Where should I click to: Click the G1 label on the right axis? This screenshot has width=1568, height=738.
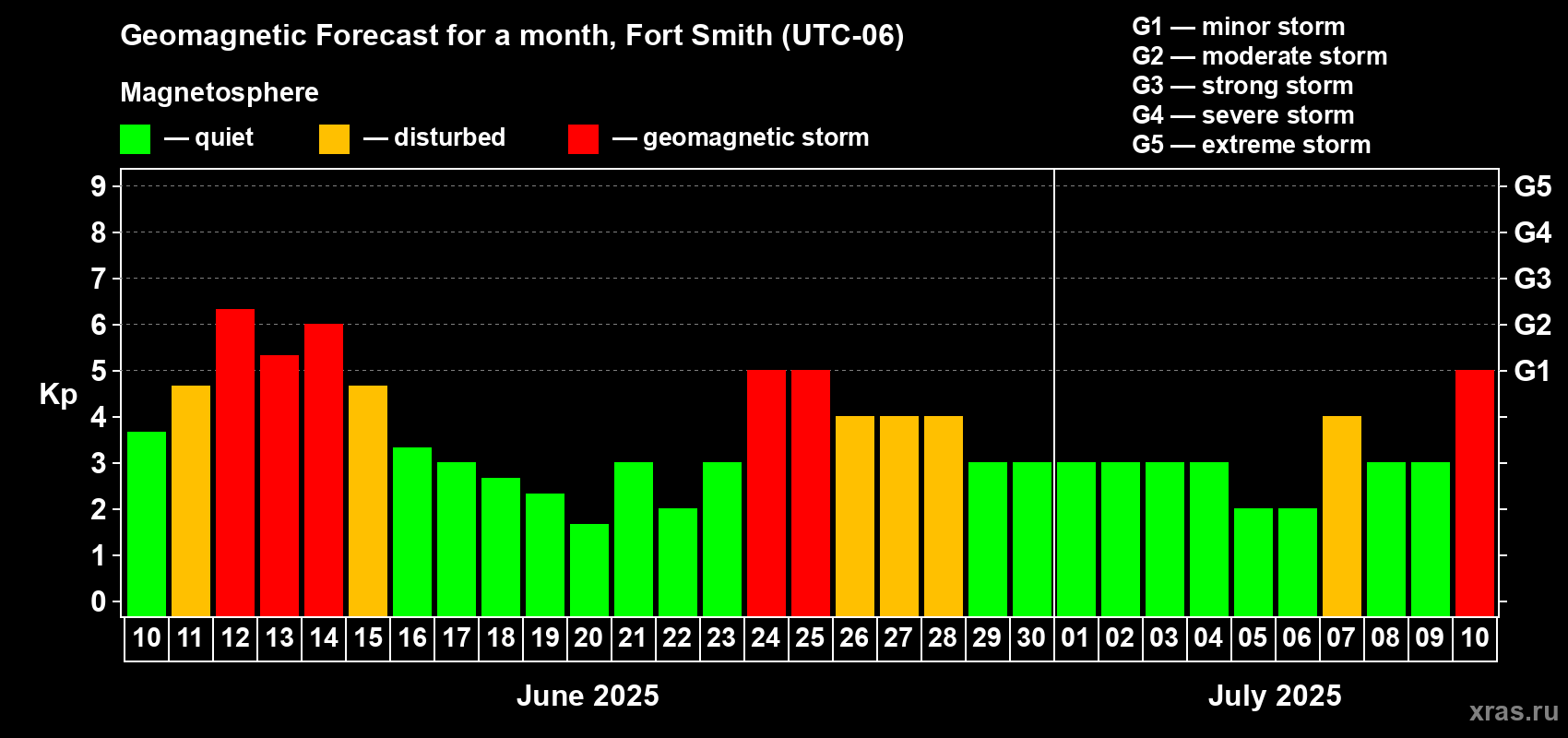[1533, 371]
